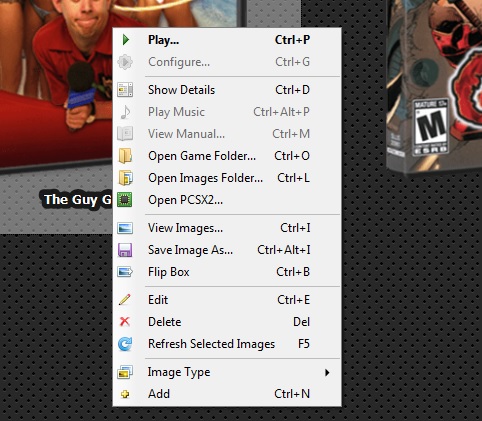
Task: Select the M-rated game box thumbnail
Action: [x=434, y=87]
